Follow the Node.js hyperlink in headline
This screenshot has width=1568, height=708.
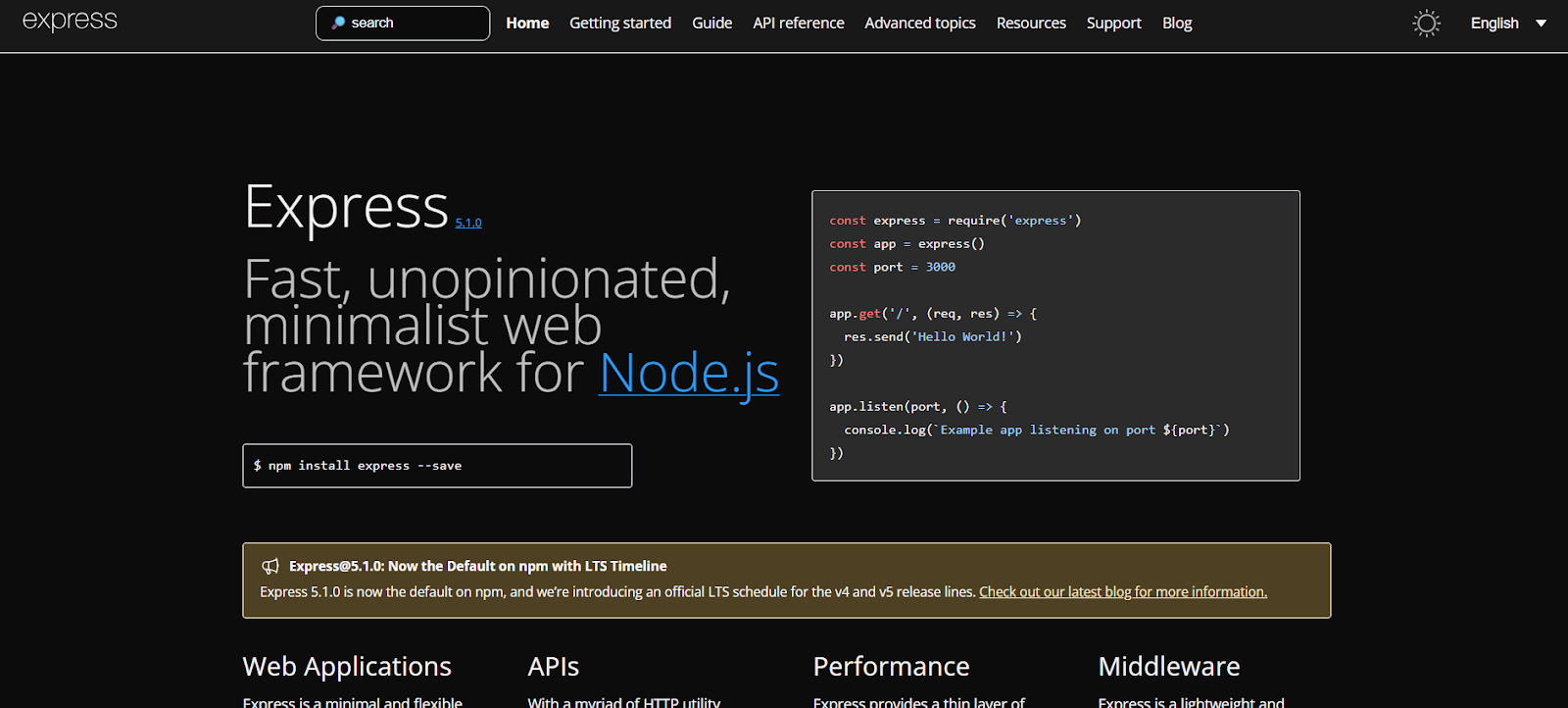click(x=688, y=374)
